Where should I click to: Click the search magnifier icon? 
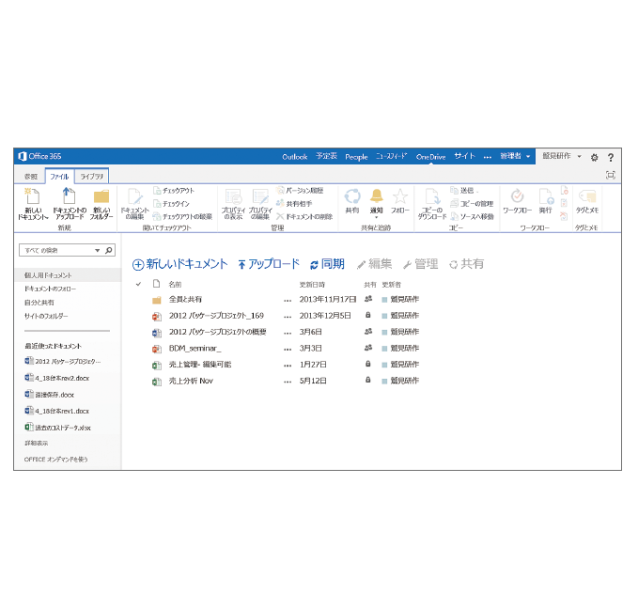tap(109, 250)
